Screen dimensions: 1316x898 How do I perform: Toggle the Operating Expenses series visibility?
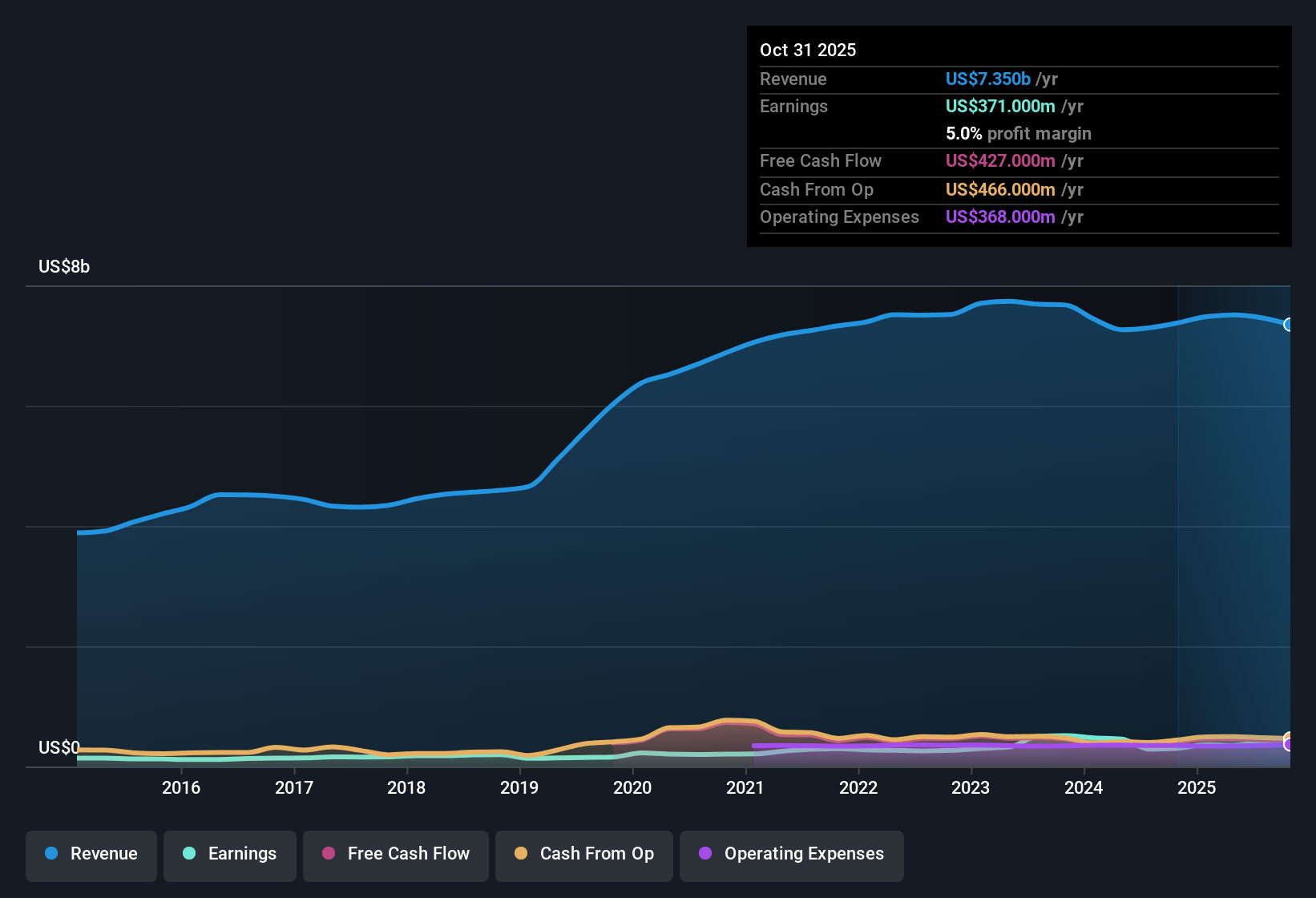coord(792,854)
